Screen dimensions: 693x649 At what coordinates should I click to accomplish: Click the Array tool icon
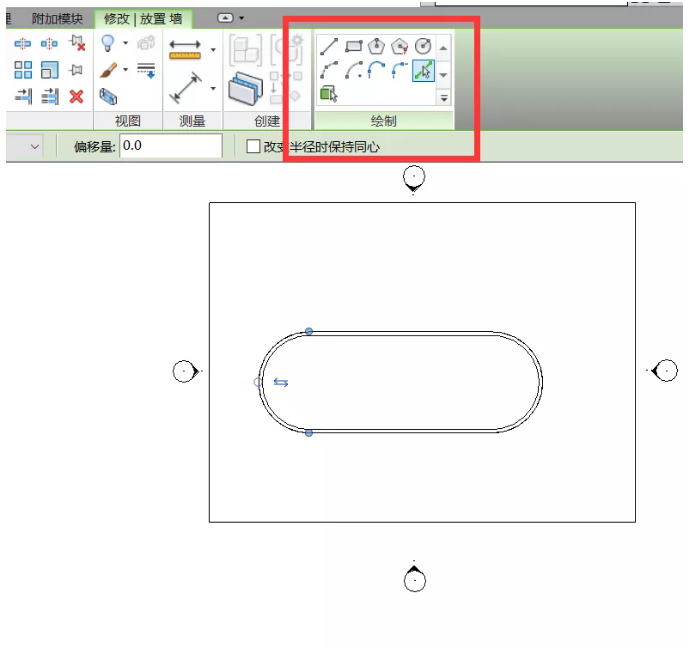click(23, 70)
